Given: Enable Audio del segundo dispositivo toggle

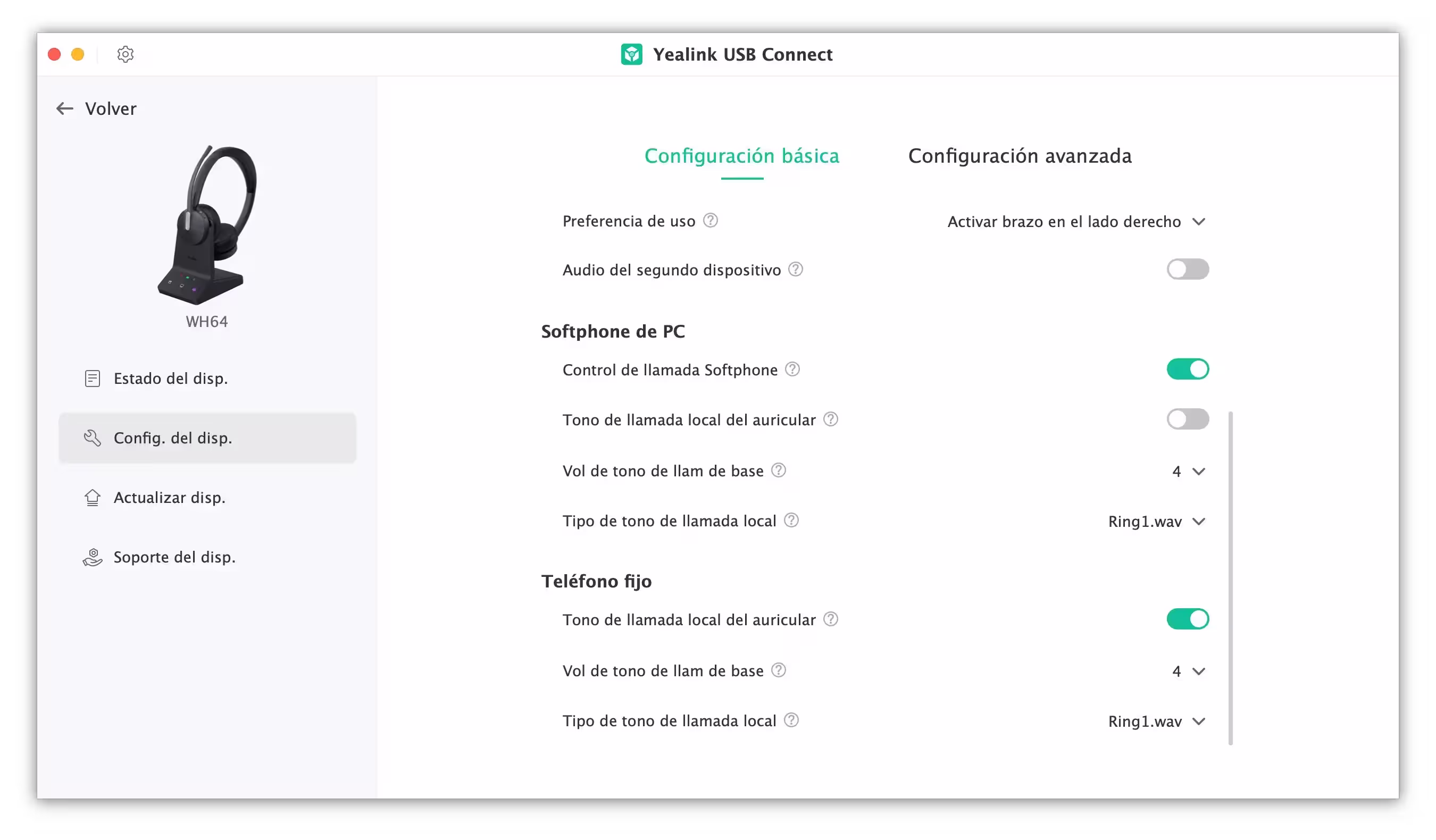Looking at the screenshot, I should tap(1188, 270).
